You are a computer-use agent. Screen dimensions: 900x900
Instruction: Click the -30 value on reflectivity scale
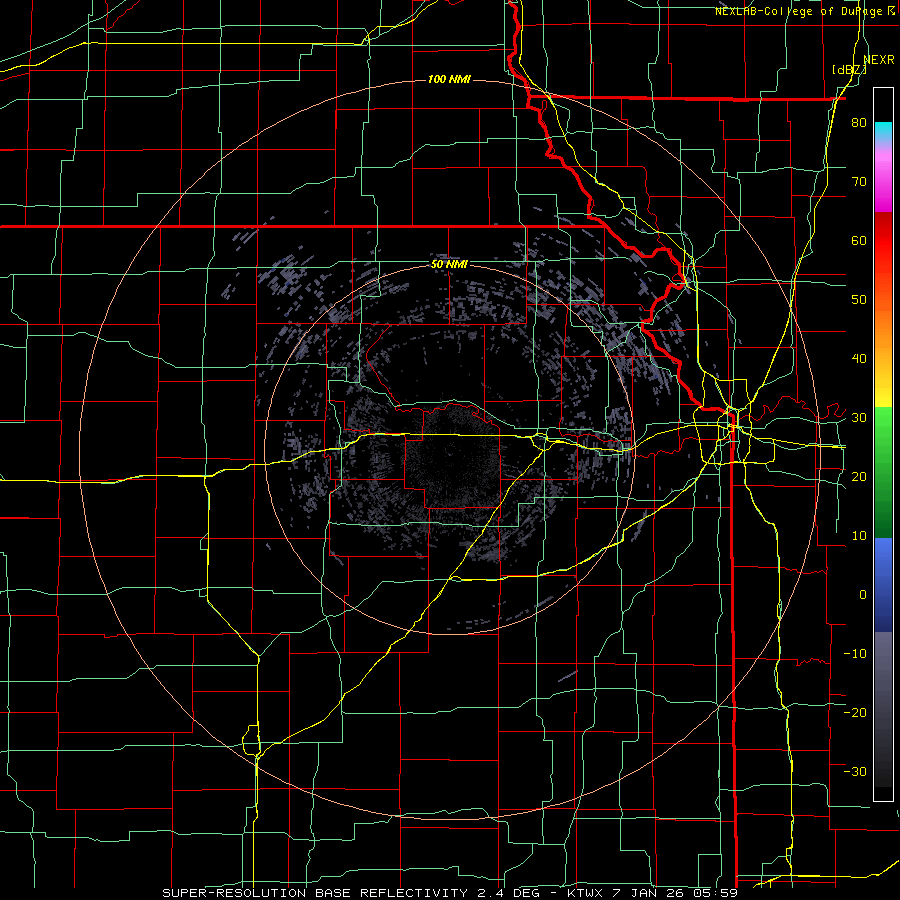pyautogui.click(x=855, y=771)
